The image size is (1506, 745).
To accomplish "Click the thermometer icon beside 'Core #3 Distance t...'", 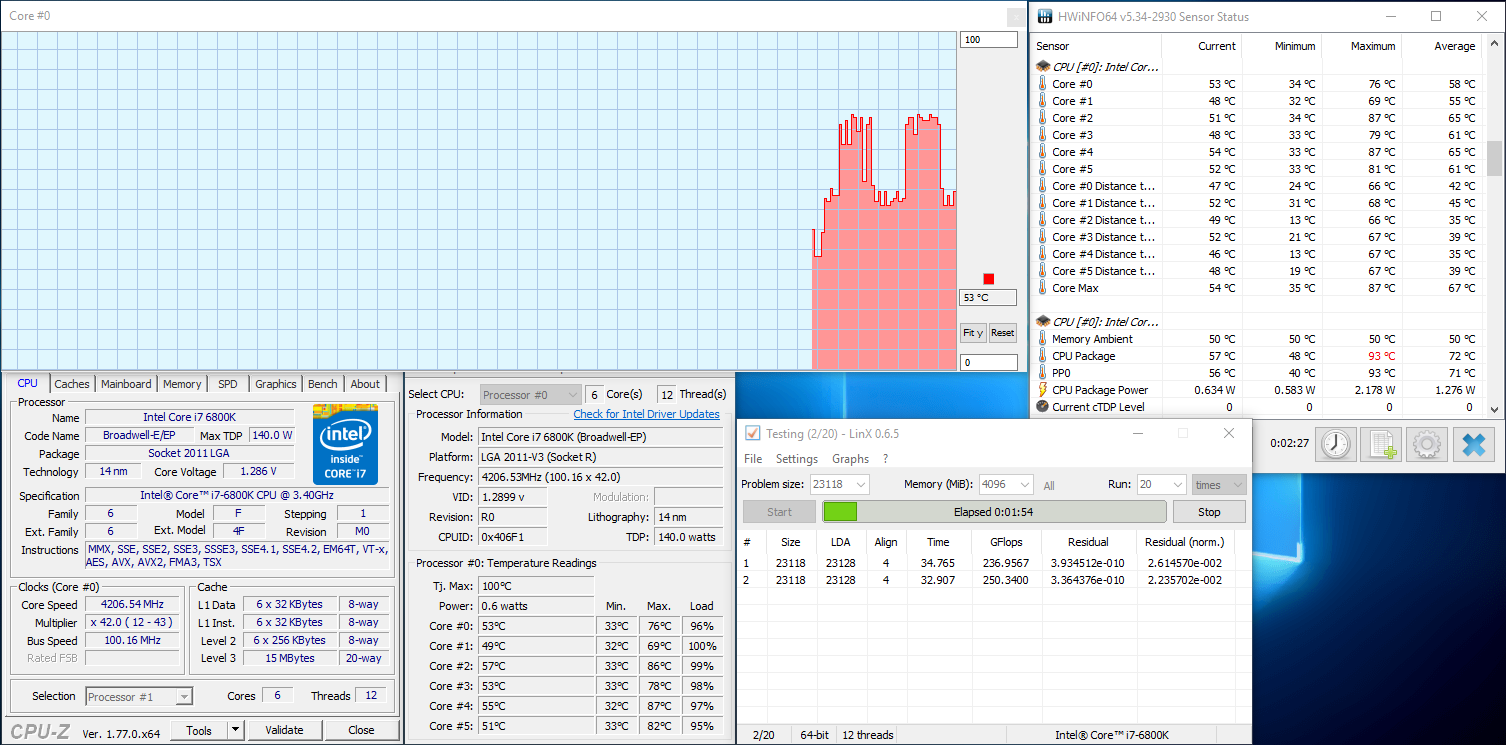I will pyautogui.click(x=1042, y=237).
